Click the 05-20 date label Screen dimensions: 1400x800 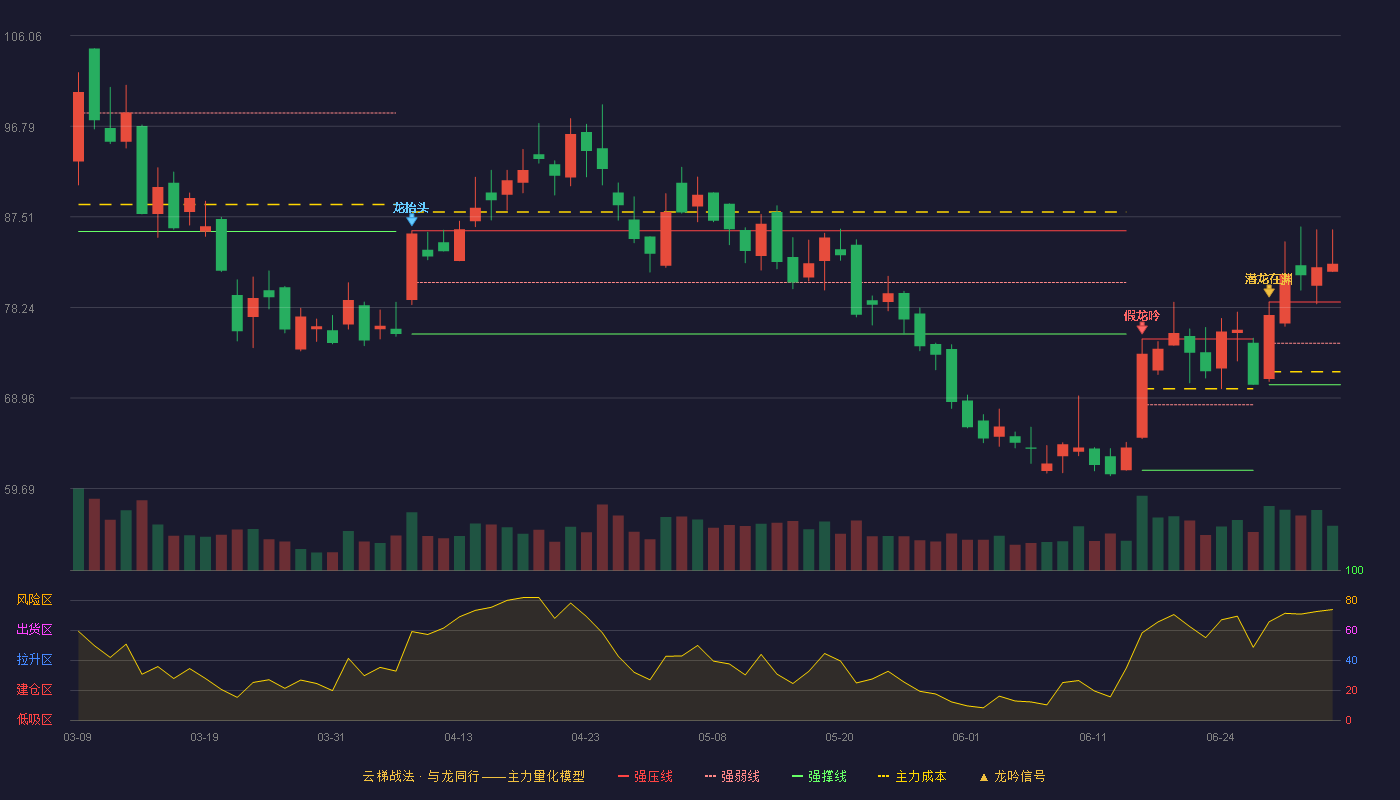click(x=839, y=737)
